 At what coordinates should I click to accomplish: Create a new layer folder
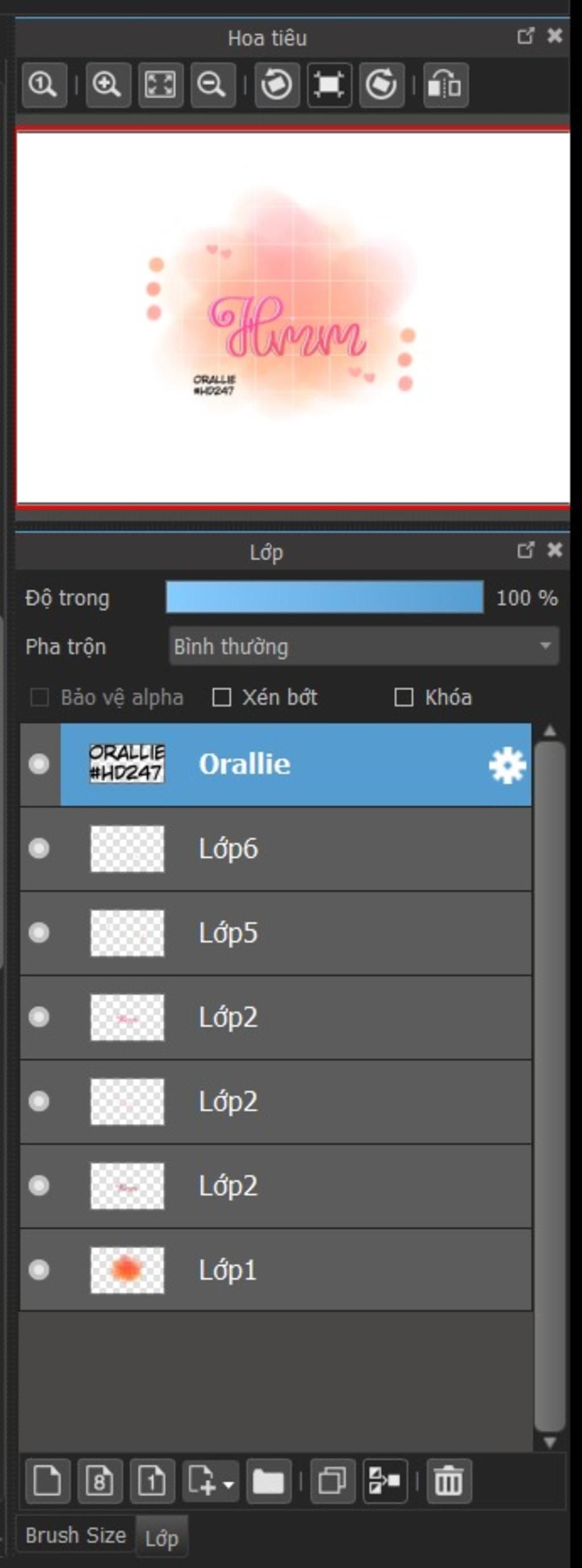(268, 1481)
